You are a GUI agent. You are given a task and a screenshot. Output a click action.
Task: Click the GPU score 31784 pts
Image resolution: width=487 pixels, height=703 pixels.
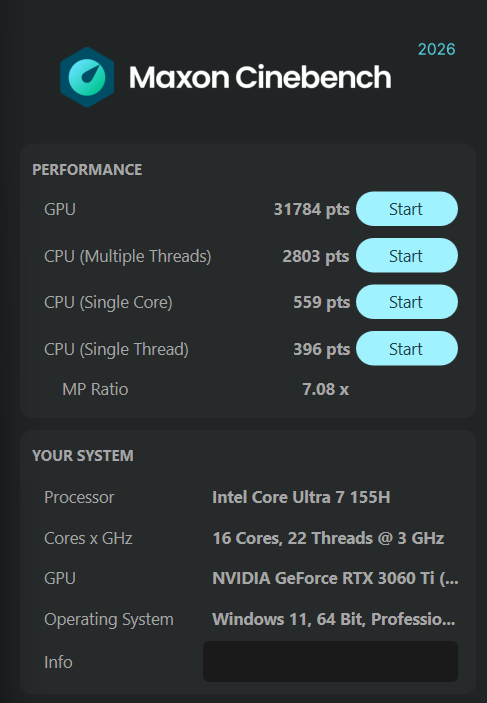pos(312,209)
